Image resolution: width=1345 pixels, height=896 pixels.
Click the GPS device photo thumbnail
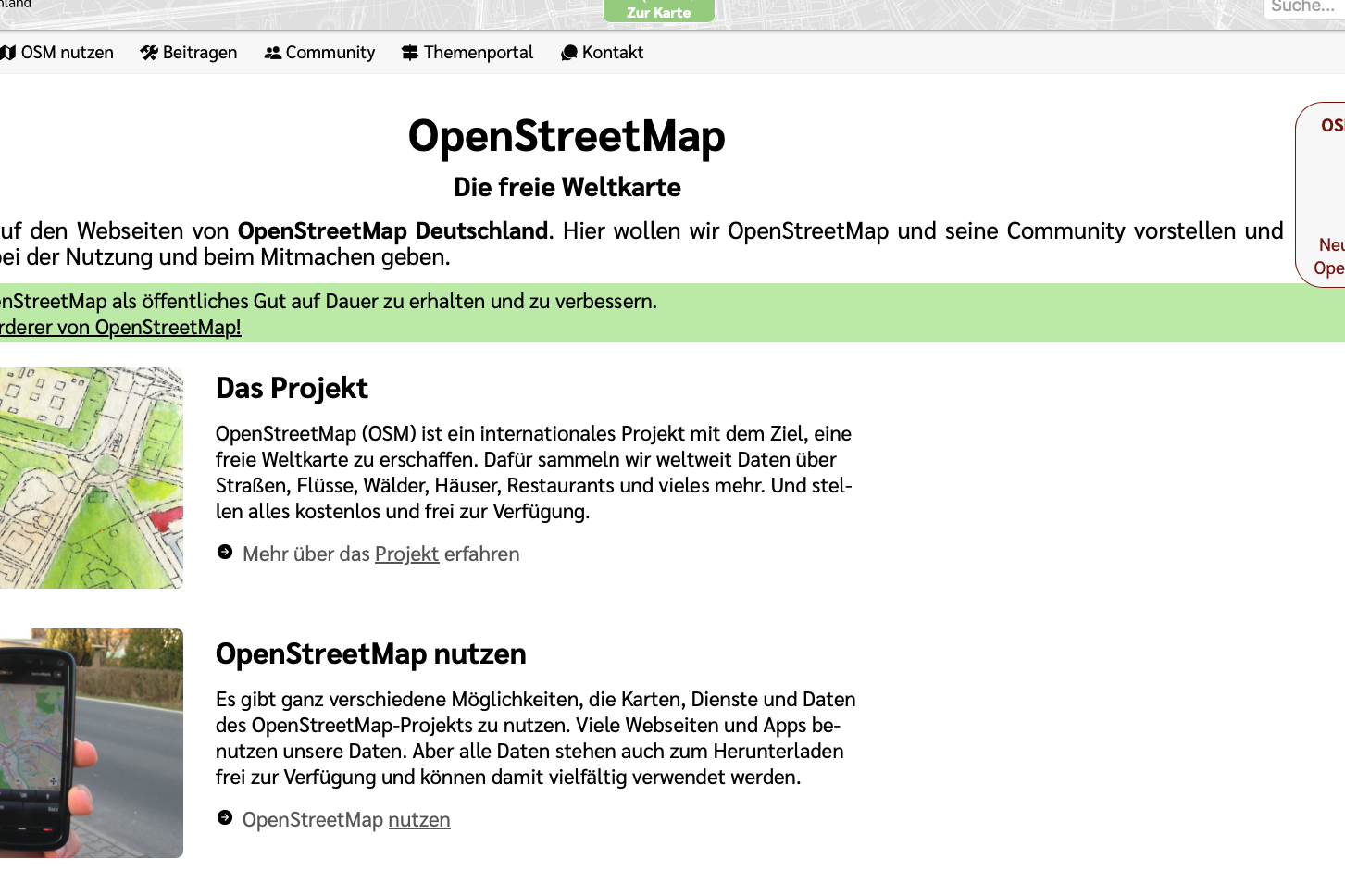click(x=91, y=742)
